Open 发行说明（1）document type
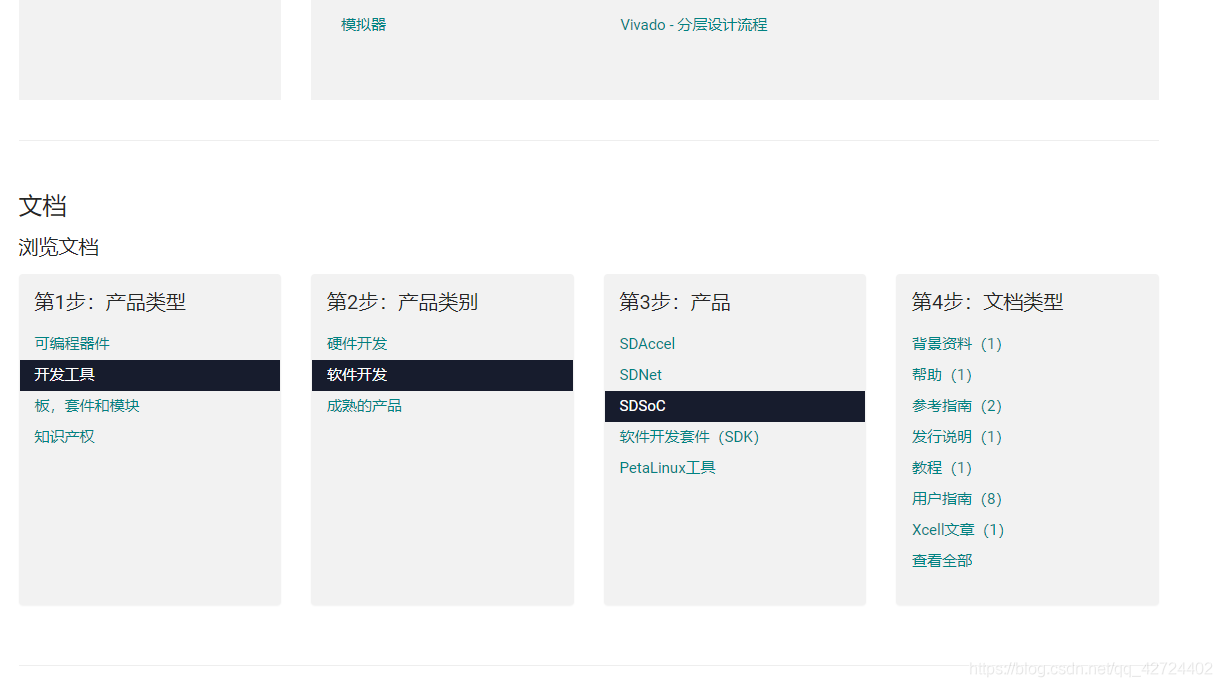Screen dimensions: 1222x687 [957, 437]
